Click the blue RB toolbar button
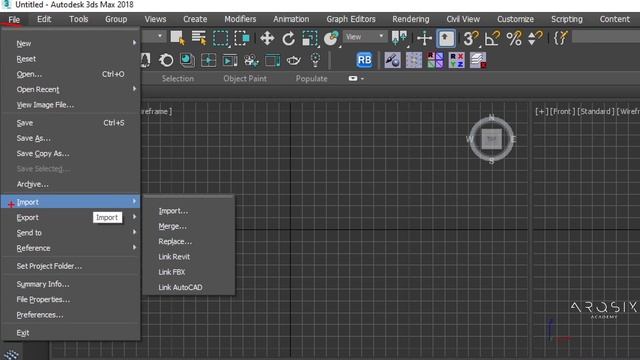The height and width of the screenshot is (360, 640). pos(364,60)
